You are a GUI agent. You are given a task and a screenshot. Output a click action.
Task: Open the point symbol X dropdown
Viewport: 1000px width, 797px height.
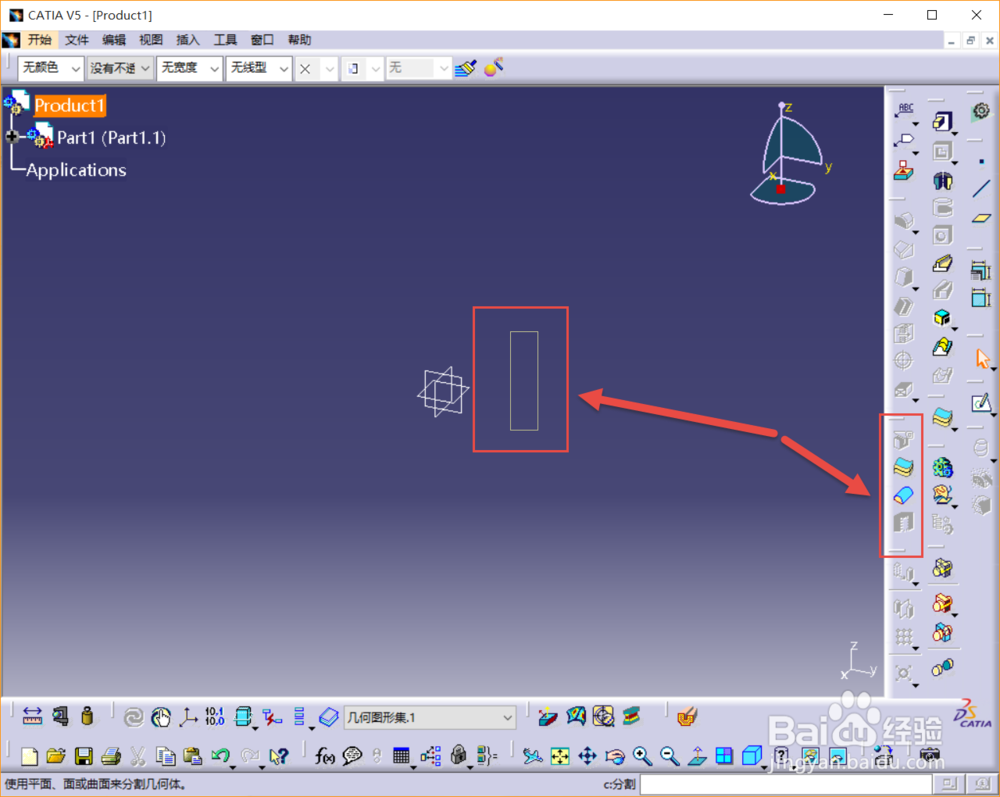[x=316, y=68]
